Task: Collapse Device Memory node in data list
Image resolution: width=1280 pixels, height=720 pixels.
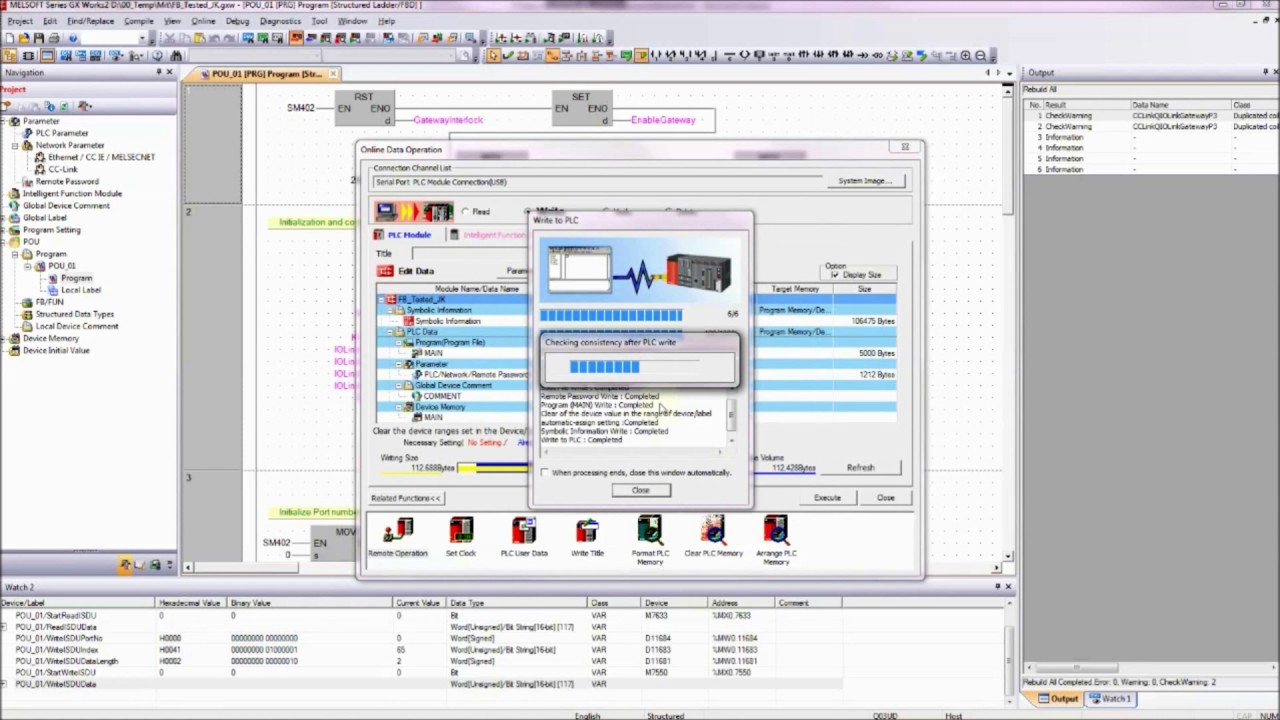Action: click(397, 407)
